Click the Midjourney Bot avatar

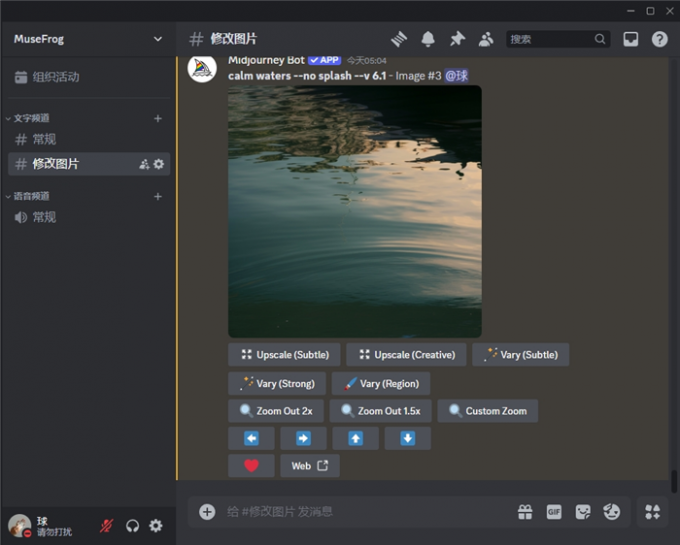point(202,69)
